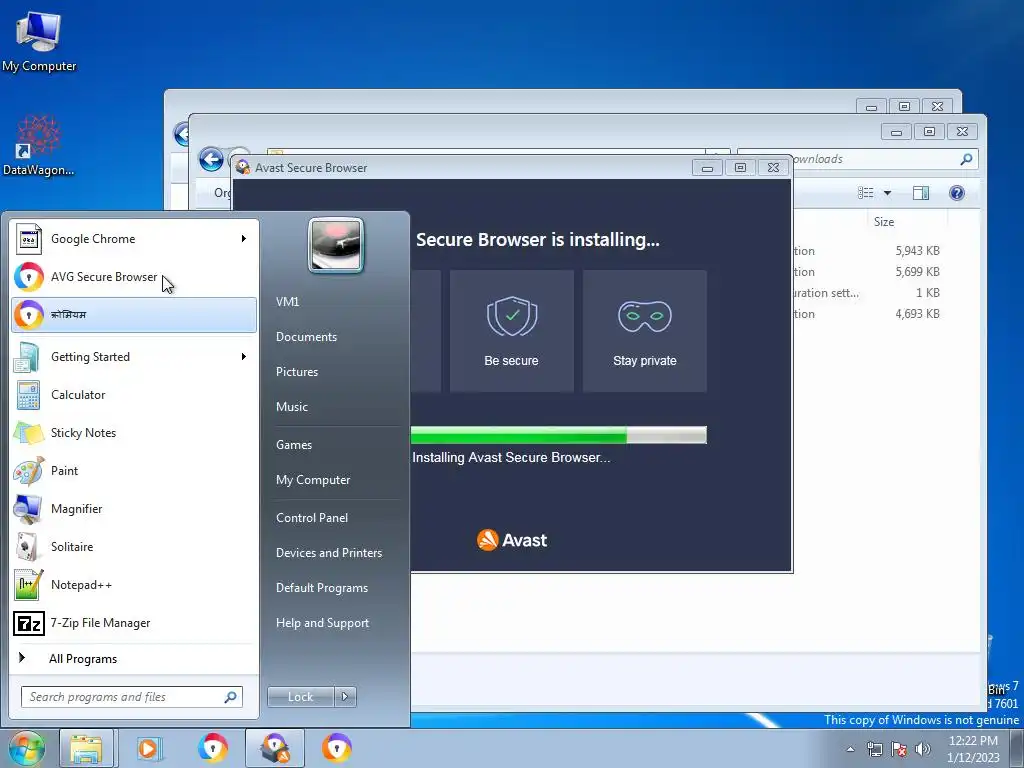Open Notepad++ from Start menu
The height and width of the screenshot is (768, 1024).
134,584
